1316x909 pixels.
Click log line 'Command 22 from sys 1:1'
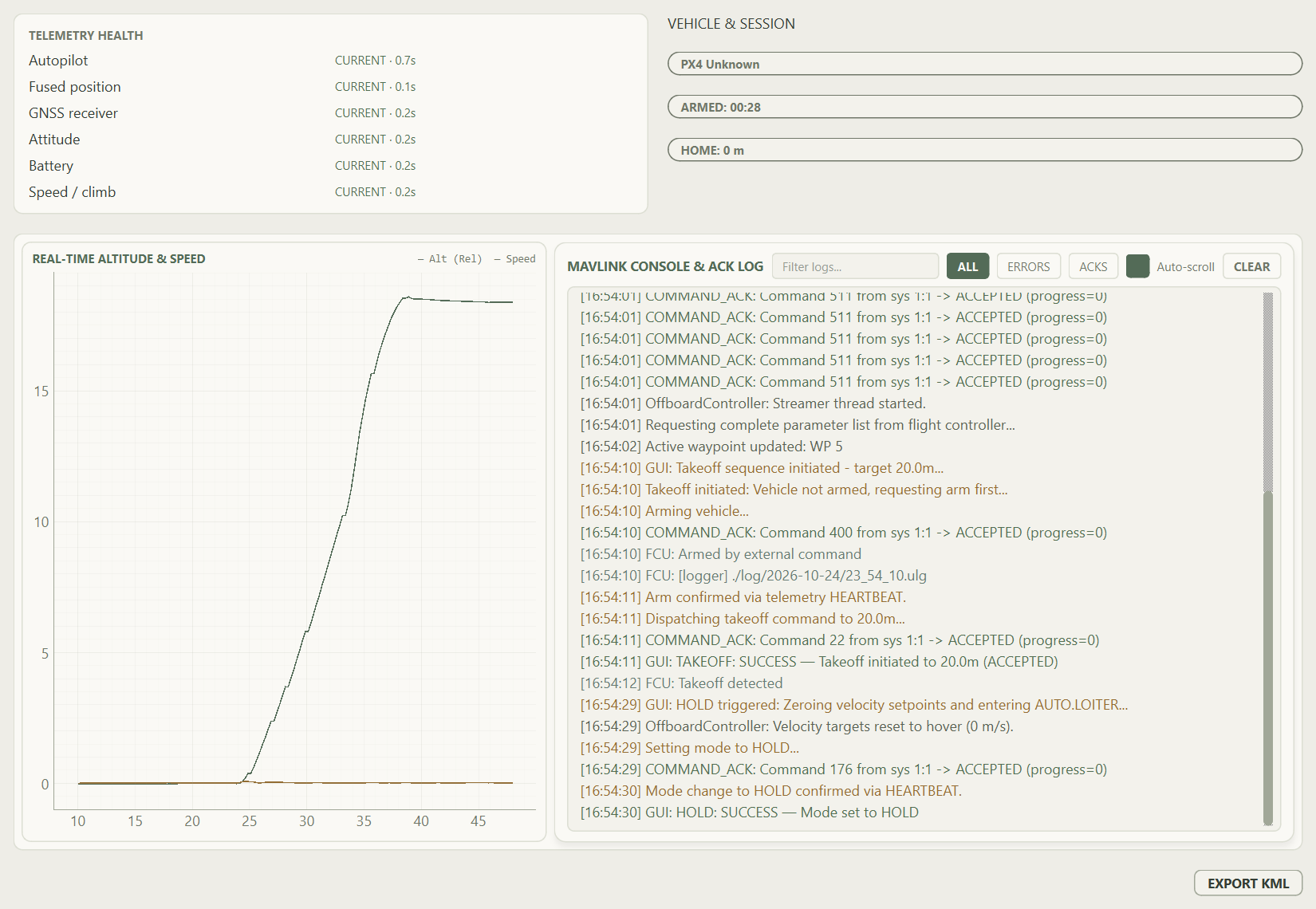(840, 640)
